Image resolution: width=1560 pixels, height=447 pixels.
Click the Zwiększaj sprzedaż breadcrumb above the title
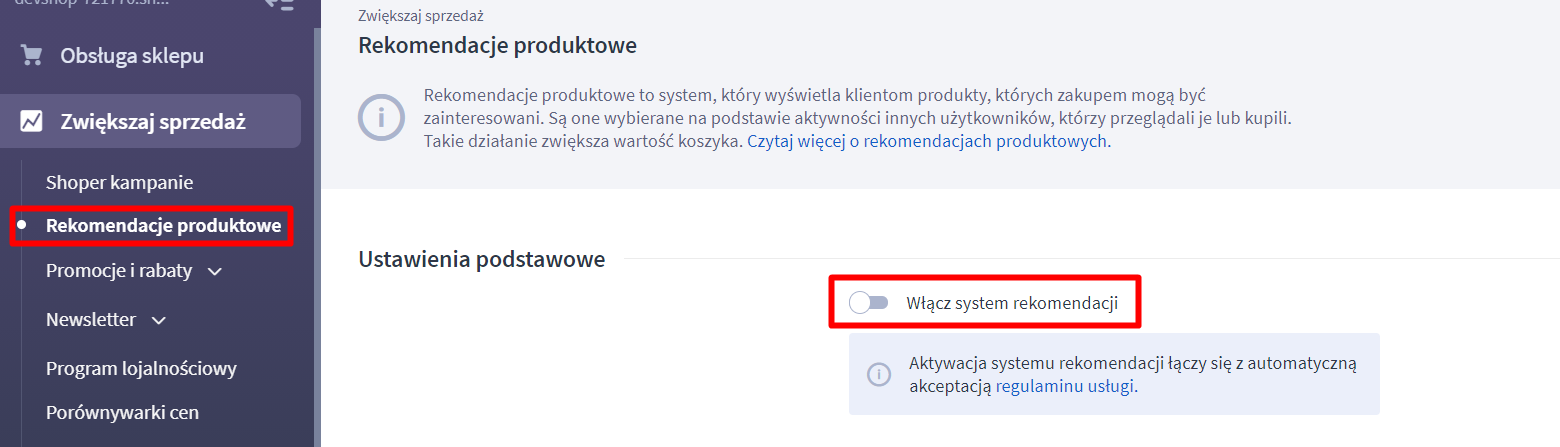click(414, 16)
